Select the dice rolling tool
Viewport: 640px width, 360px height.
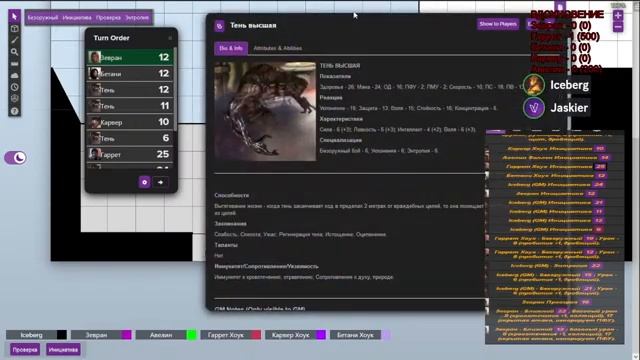coord(15,98)
